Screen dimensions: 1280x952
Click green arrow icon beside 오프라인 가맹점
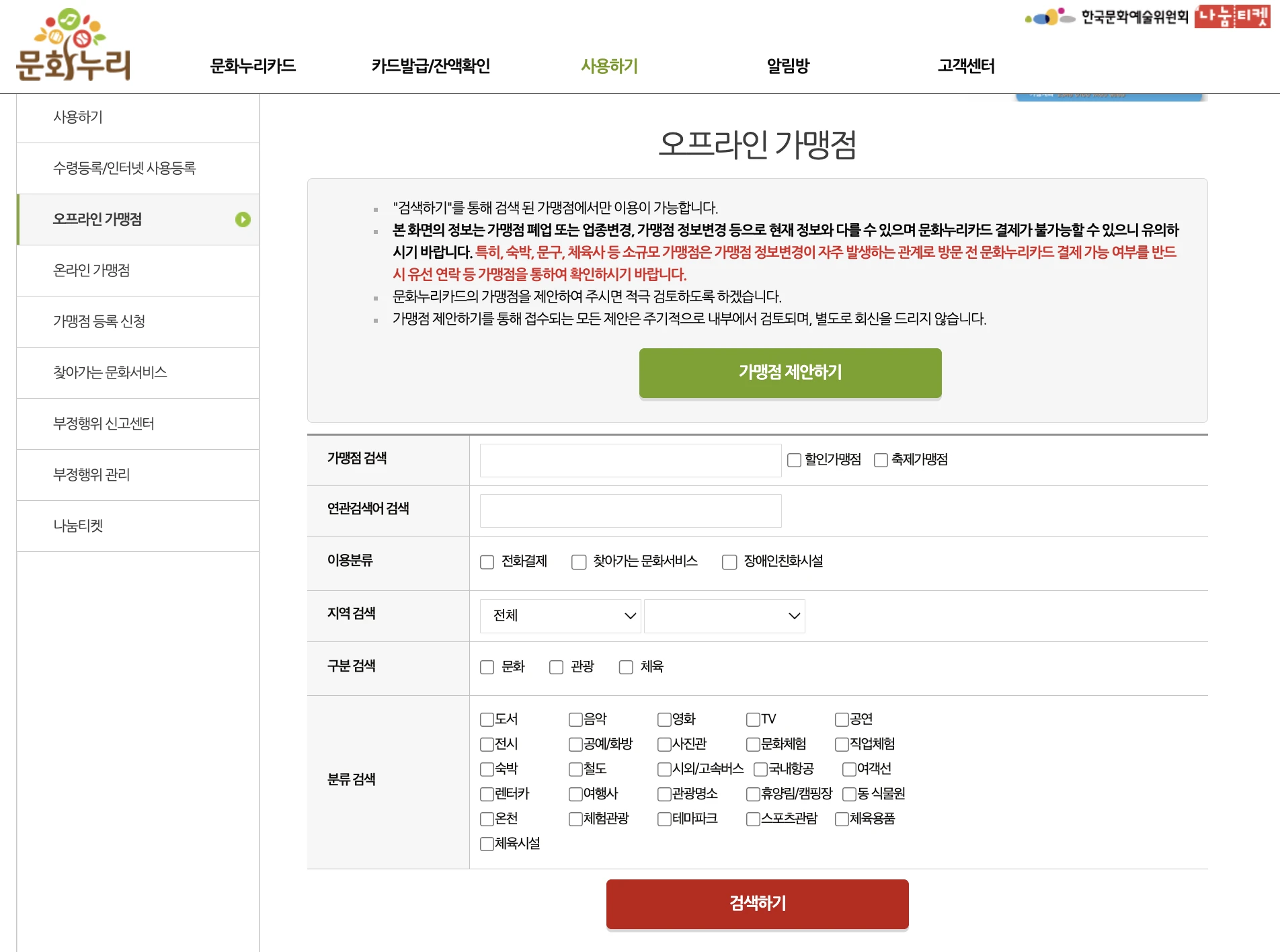[x=243, y=220]
